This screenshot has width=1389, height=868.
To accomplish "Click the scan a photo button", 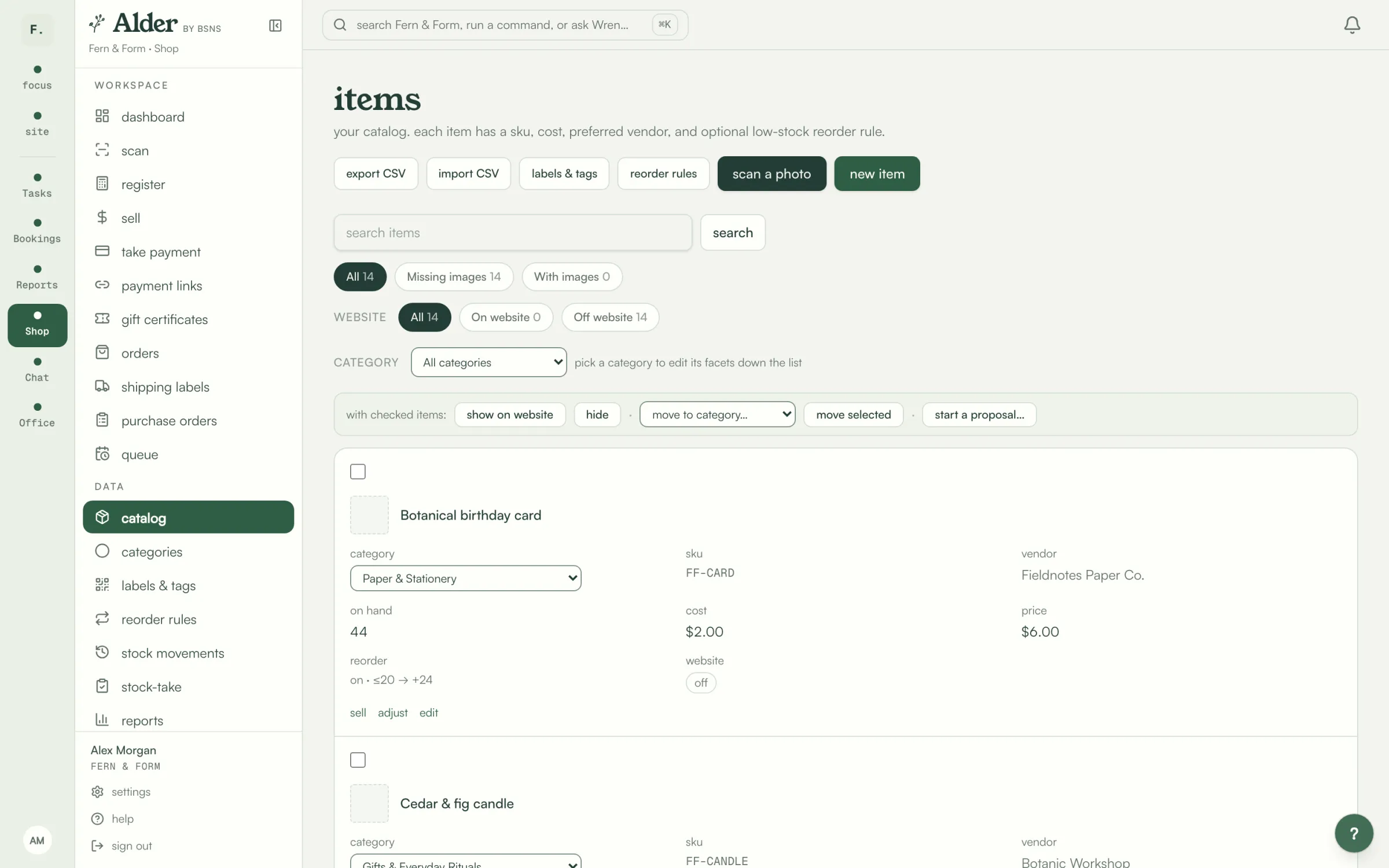I will click(x=771, y=174).
